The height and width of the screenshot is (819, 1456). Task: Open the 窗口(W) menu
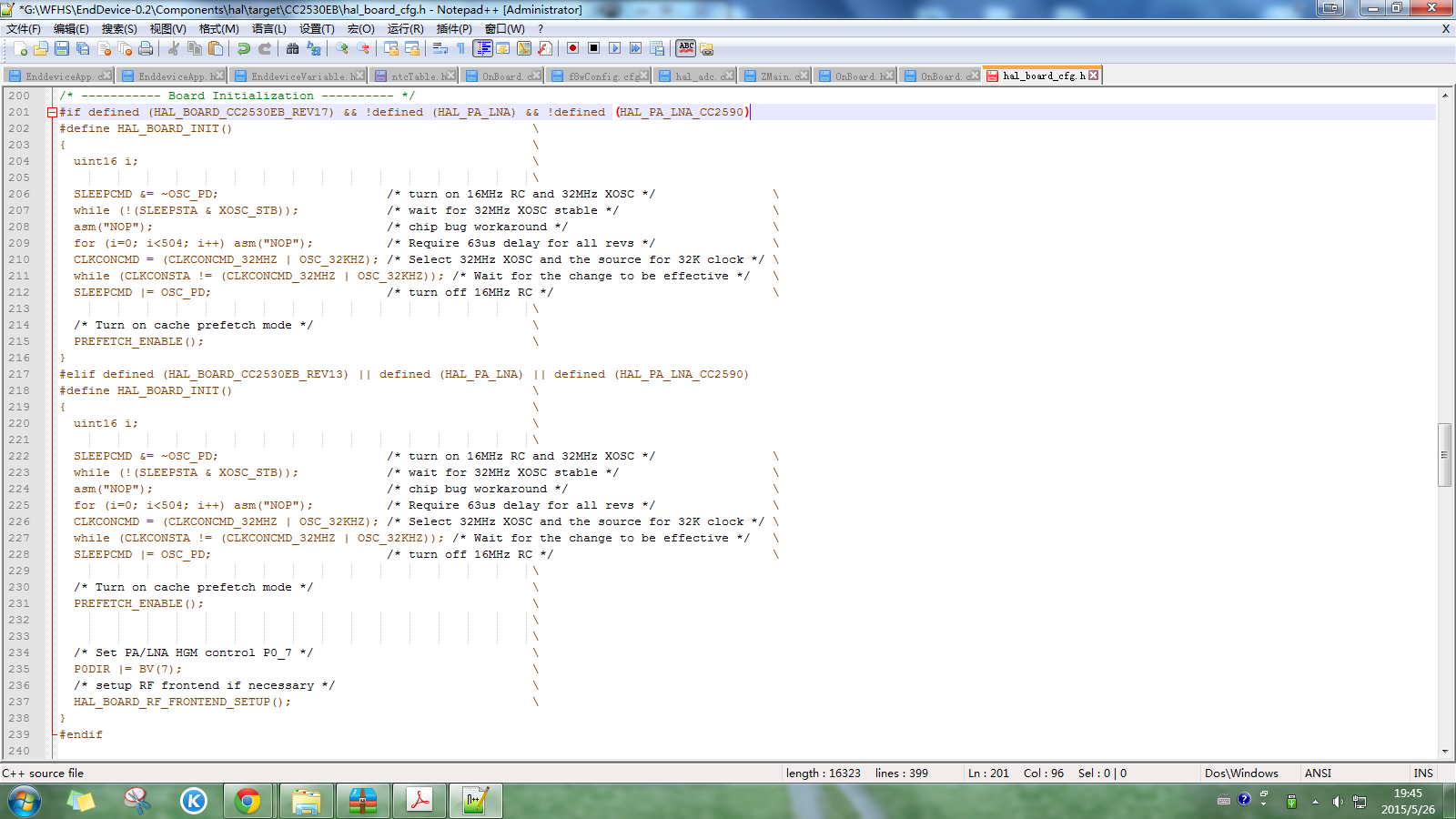505,28
